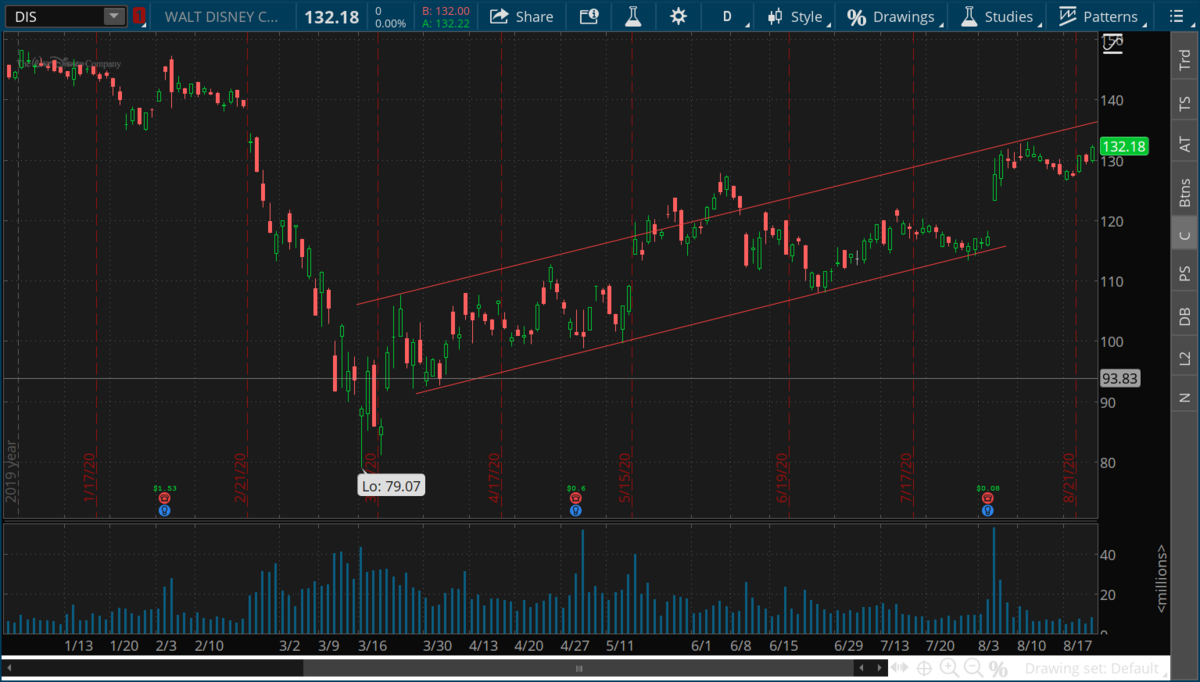Click the Share button
The width and height of the screenshot is (1200, 682).
coord(523,16)
